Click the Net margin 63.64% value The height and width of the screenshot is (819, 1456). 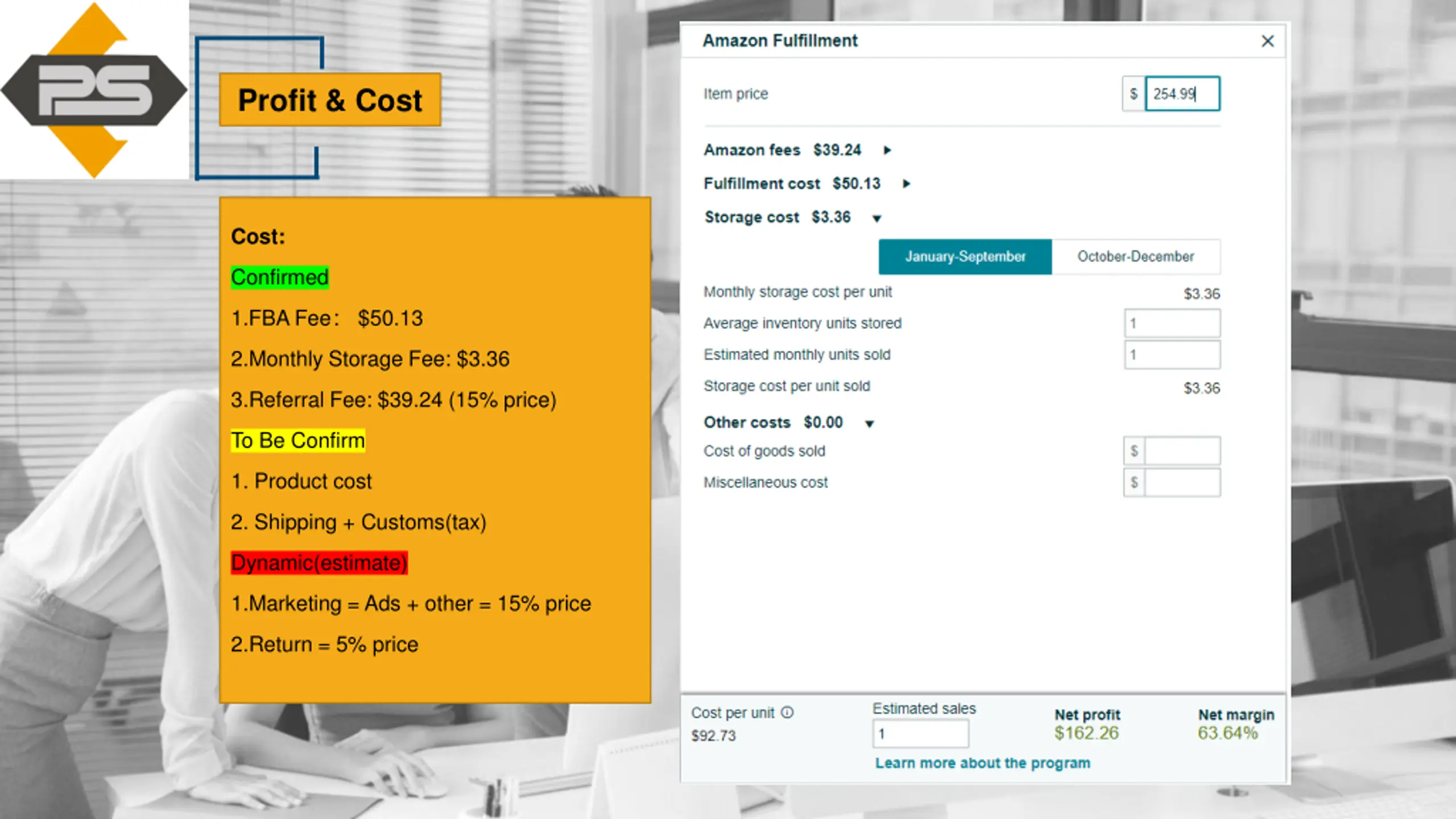point(1227,733)
